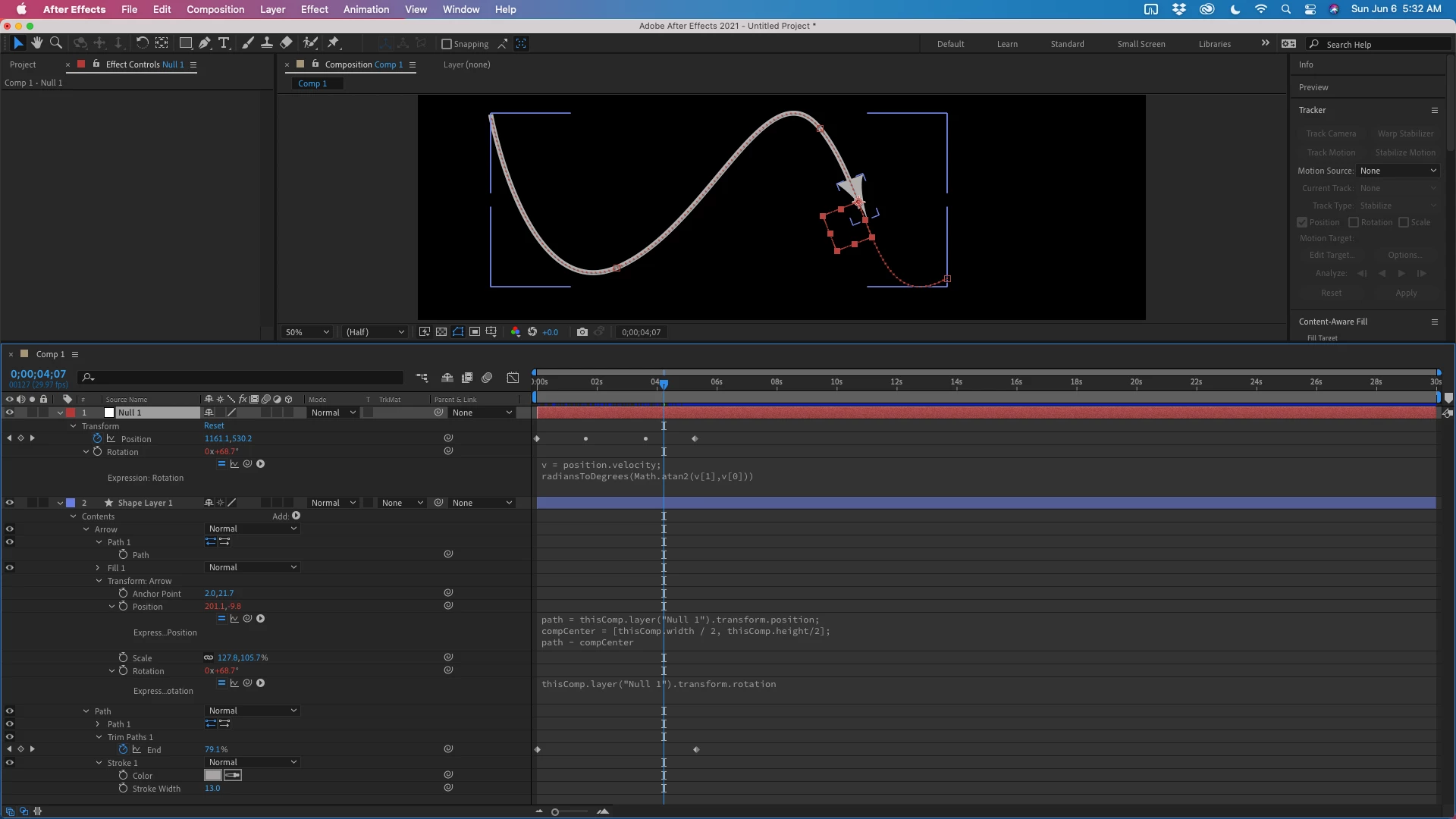Click Reset next to Transform
The image size is (1456, 819).
click(x=214, y=425)
